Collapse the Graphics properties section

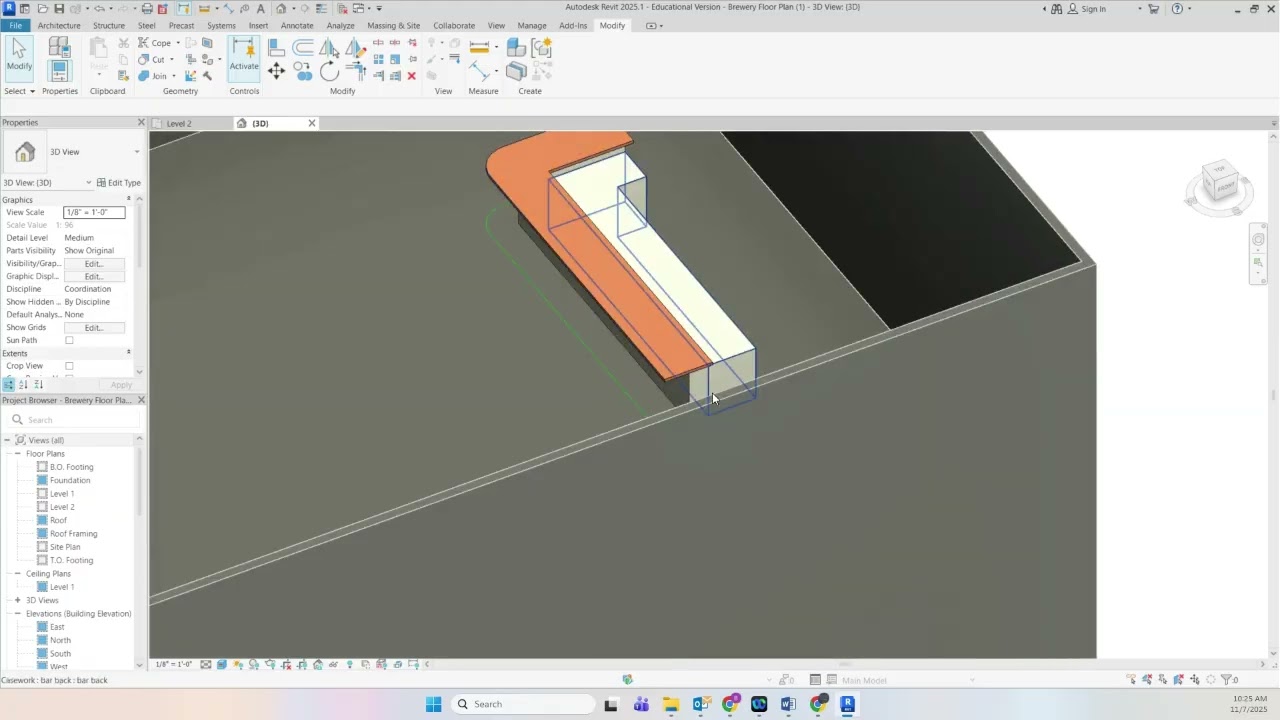coord(128,199)
